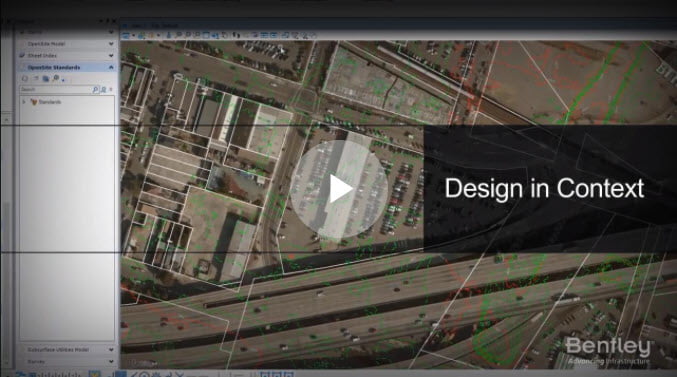Click the first icon in the Standards panel toolbar

pos(25,79)
